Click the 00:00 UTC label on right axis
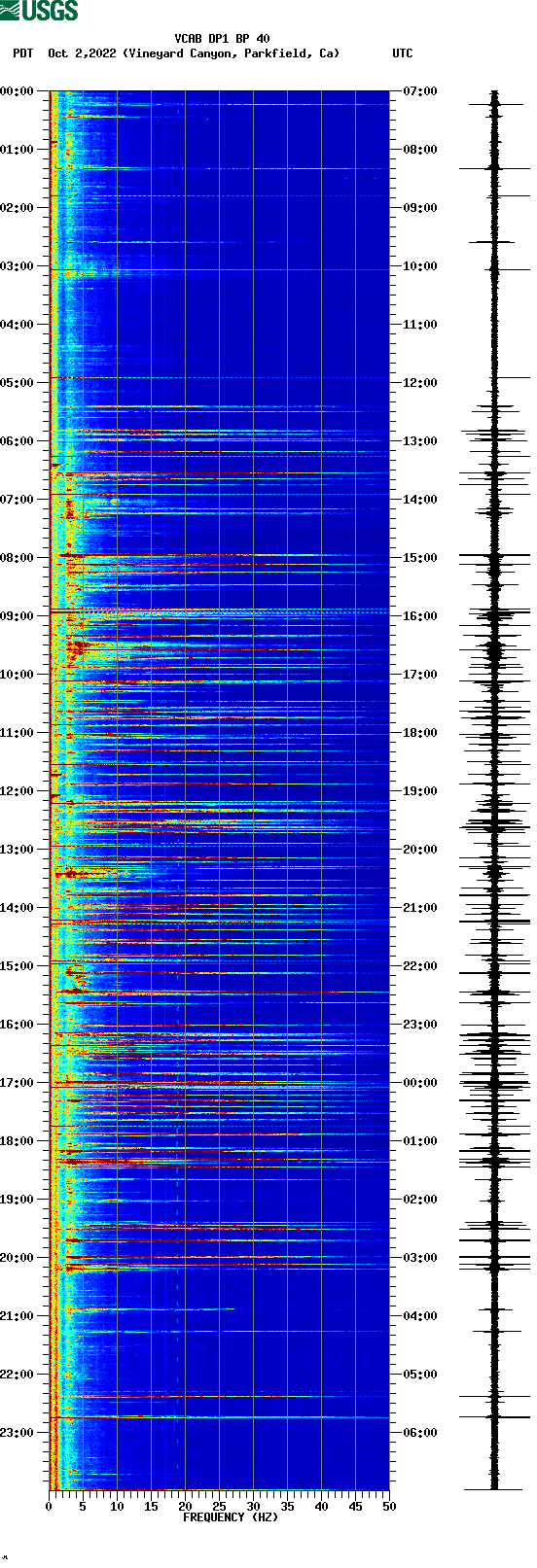 tap(420, 1083)
